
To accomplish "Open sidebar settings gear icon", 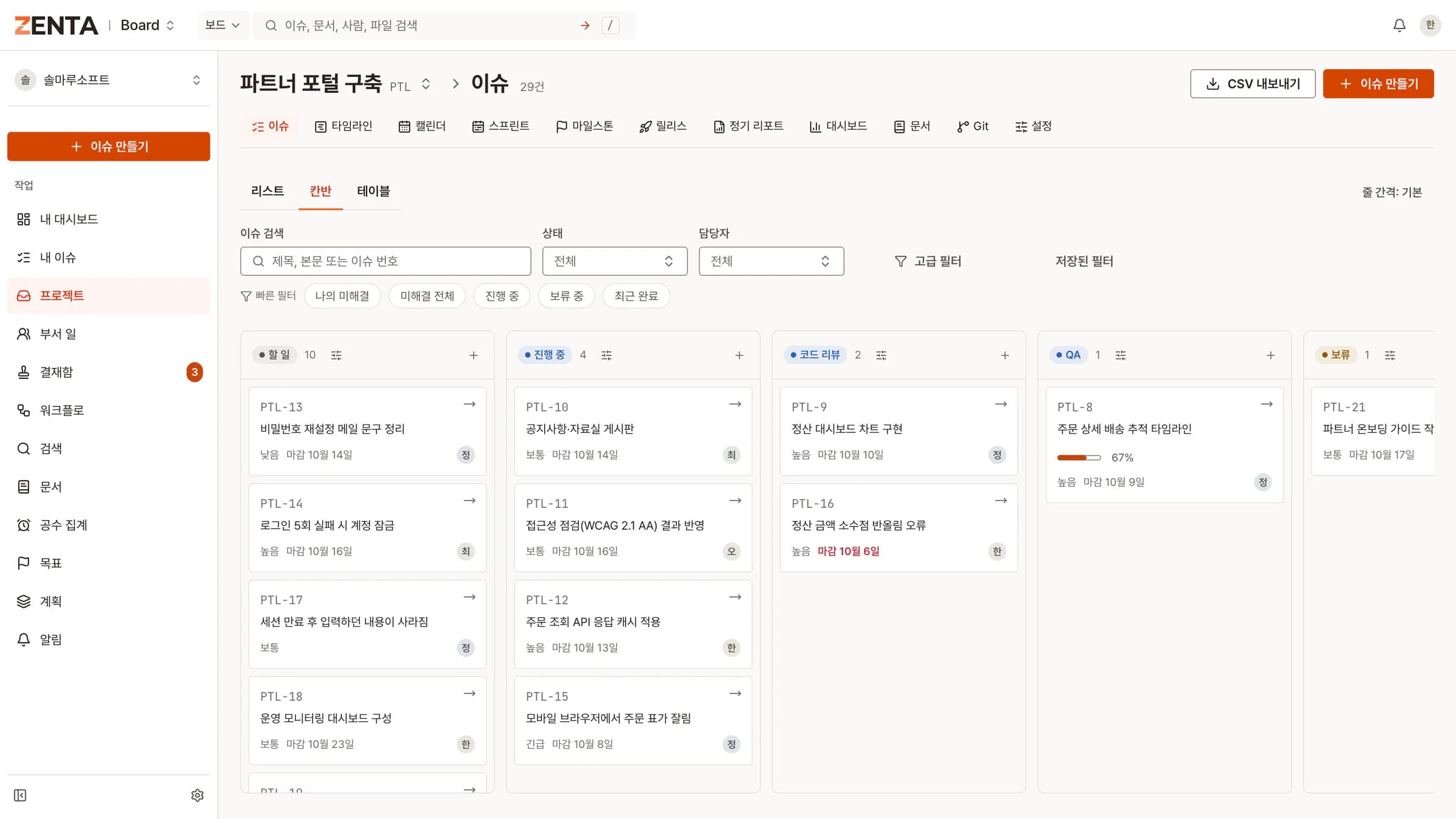I will [x=197, y=795].
